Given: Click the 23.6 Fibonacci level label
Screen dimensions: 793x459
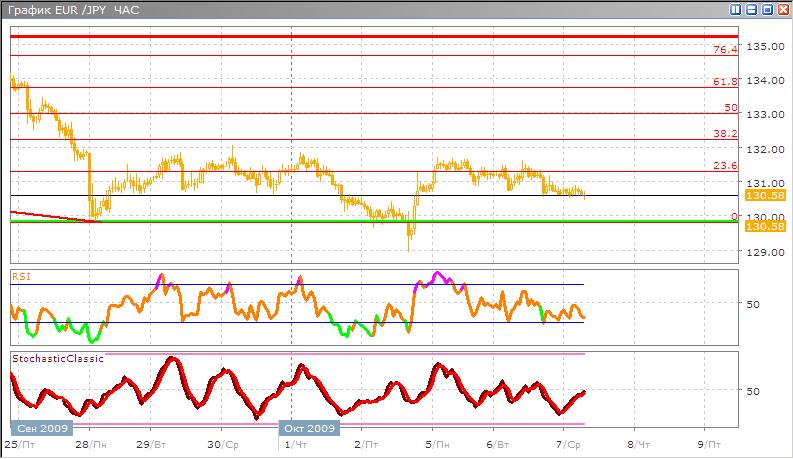Looking at the screenshot, I should 725,166.
